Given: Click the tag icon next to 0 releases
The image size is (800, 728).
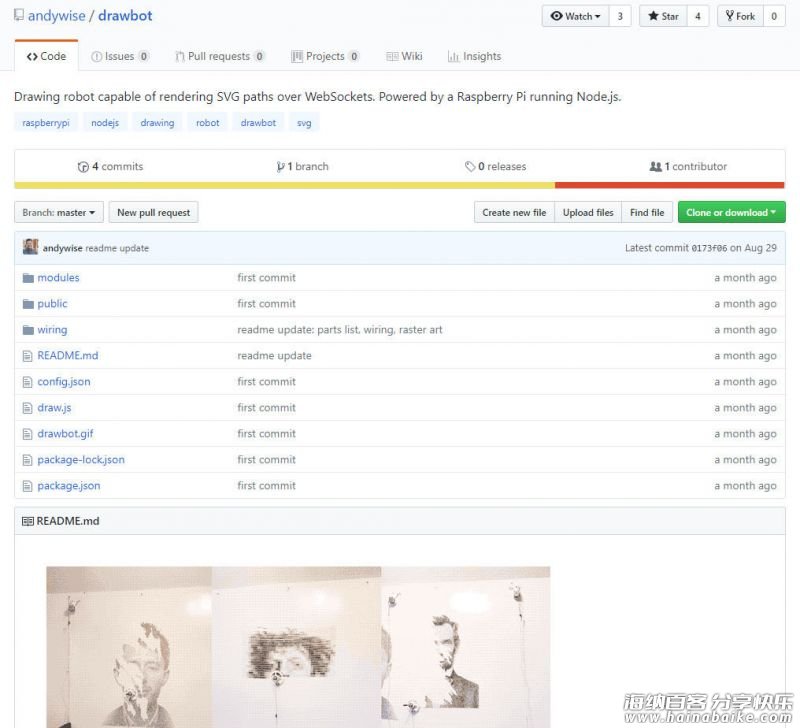Looking at the screenshot, I should point(470,166).
